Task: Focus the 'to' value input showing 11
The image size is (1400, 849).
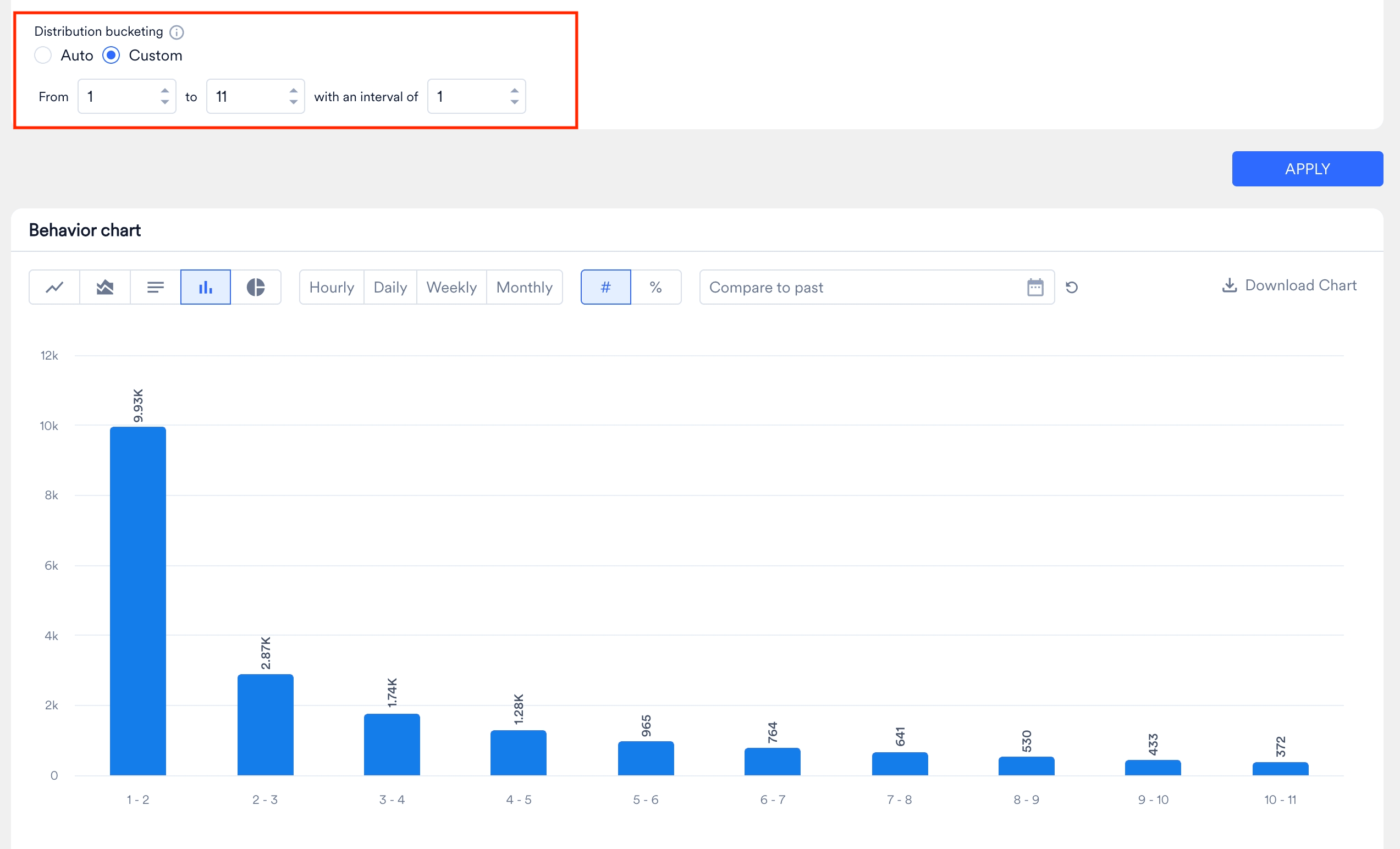Action: pyautogui.click(x=255, y=97)
